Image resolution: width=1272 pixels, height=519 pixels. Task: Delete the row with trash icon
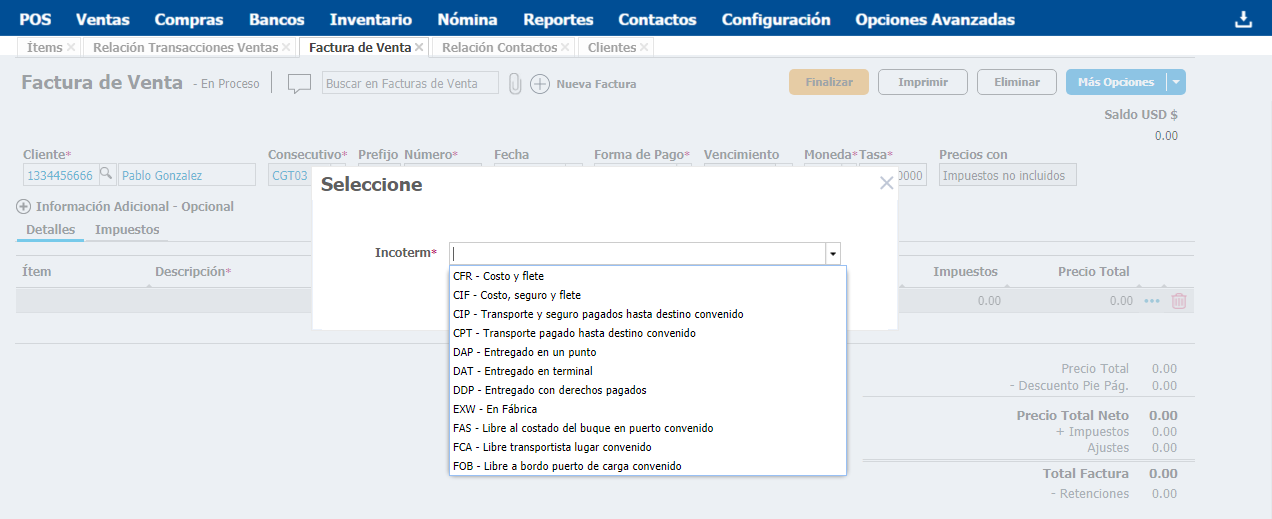click(1179, 300)
